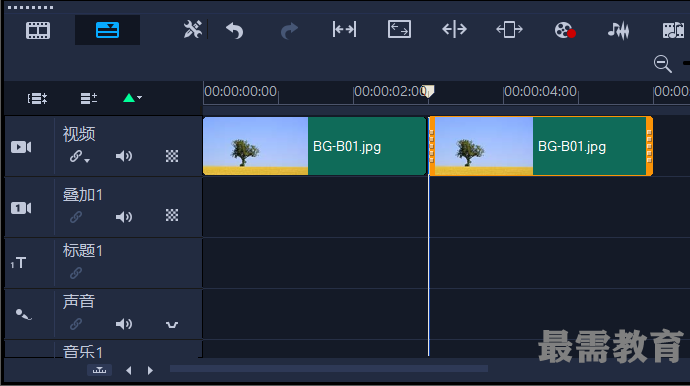Switch to Storyboard view
Screen dimensions: 690x386
pyautogui.click(x=38, y=30)
